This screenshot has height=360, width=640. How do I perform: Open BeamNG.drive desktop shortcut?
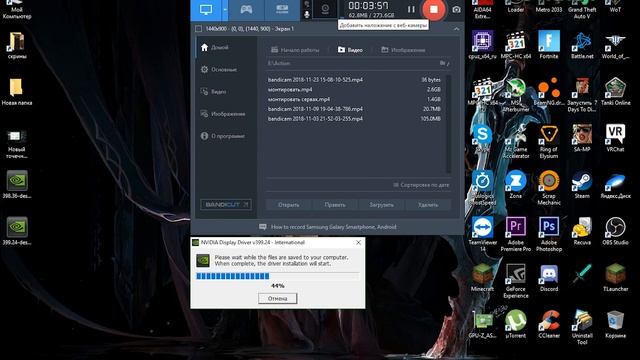click(x=549, y=91)
